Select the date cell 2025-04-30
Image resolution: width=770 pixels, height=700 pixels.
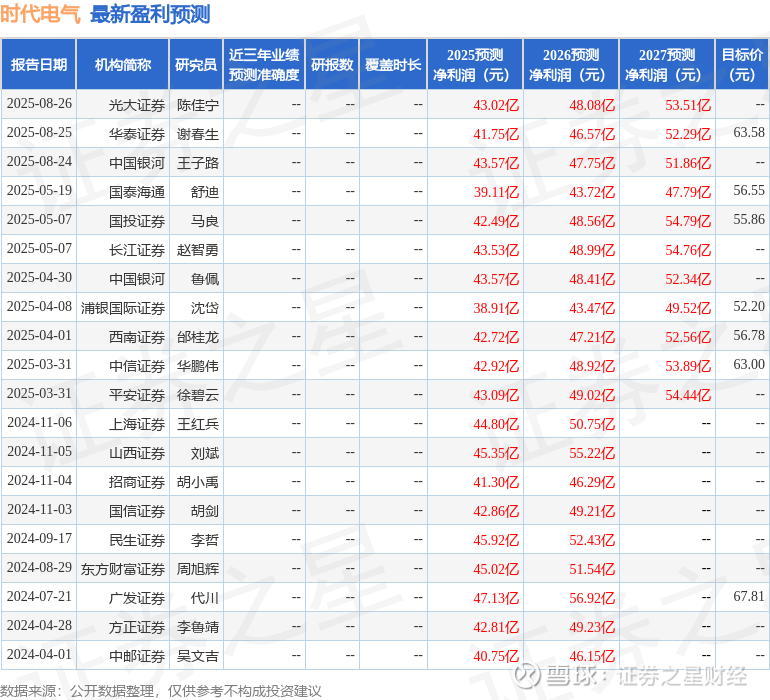(x=39, y=278)
